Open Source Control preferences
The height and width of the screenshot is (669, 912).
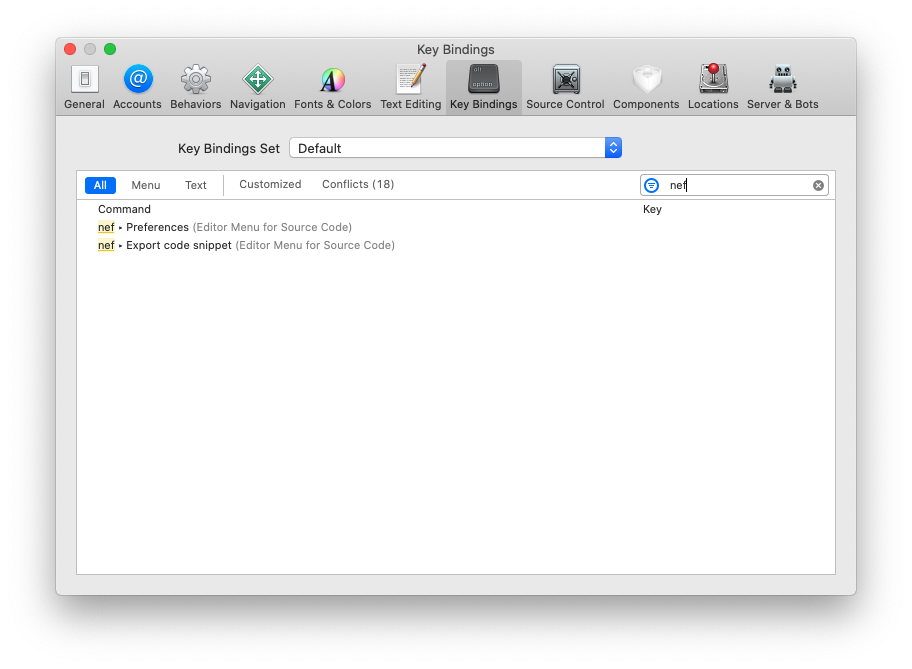click(x=565, y=87)
